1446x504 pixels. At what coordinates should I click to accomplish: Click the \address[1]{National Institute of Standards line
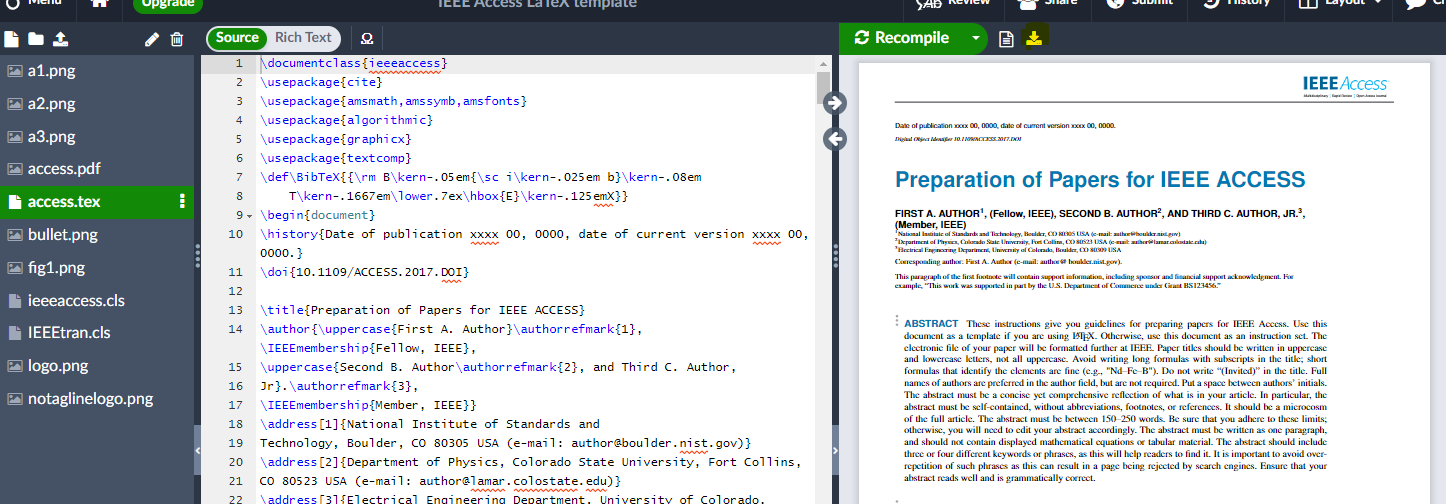[x=430, y=424]
